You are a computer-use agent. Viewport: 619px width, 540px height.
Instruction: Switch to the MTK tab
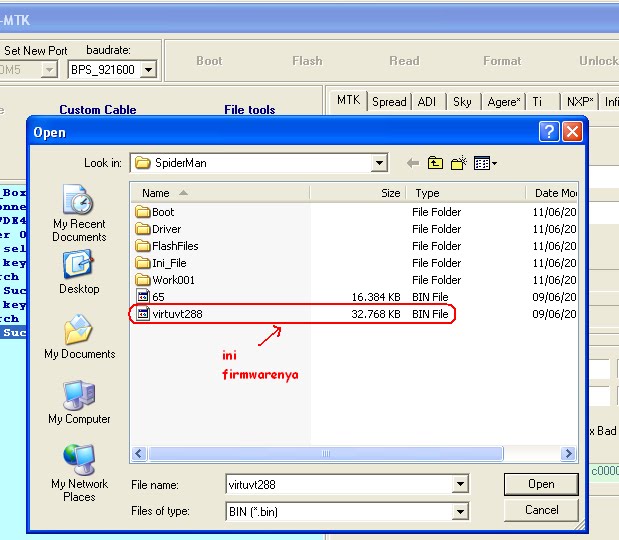[x=348, y=100]
